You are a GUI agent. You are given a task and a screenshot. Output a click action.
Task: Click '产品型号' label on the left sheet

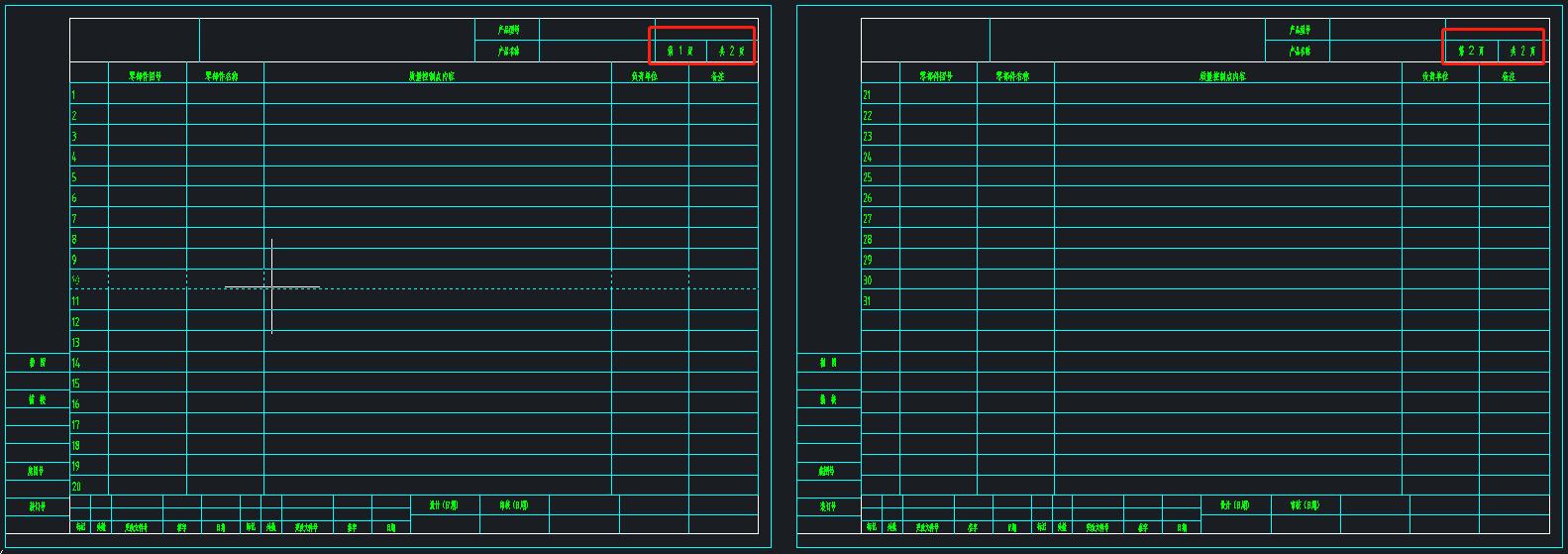click(508, 31)
